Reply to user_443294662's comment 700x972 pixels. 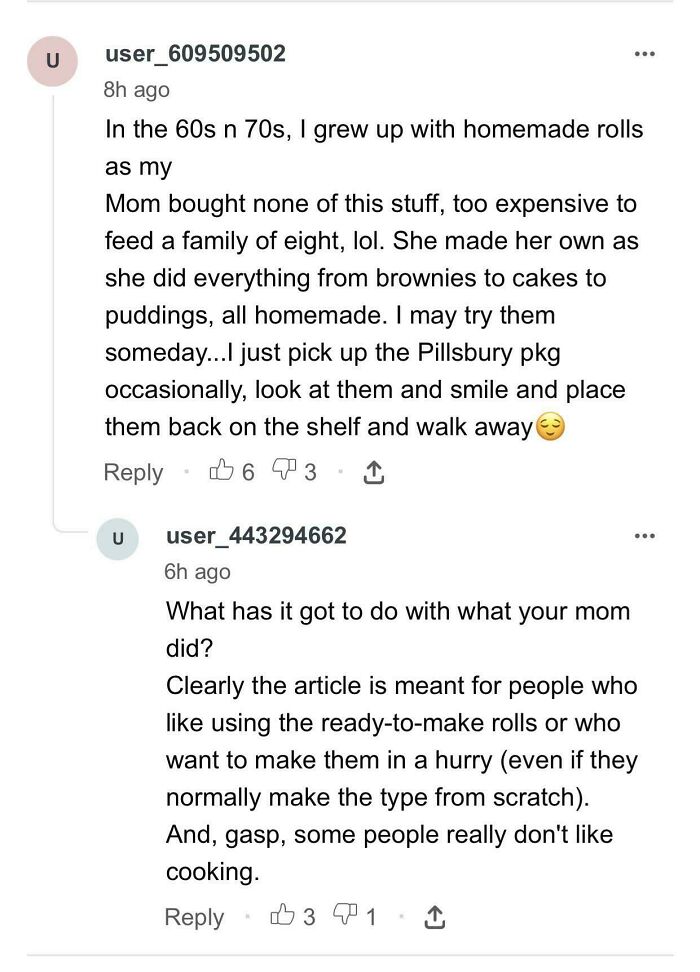point(195,916)
